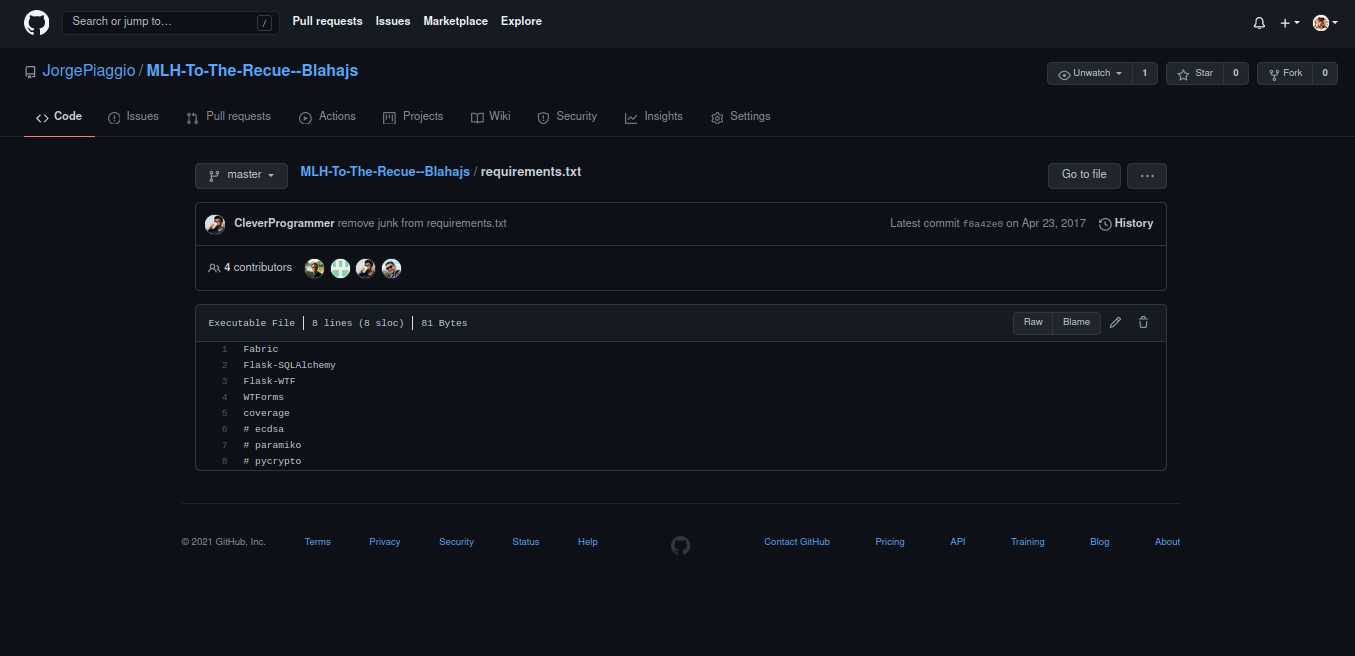Fork this repository
This screenshot has width=1355, height=656.
pos(1285,73)
